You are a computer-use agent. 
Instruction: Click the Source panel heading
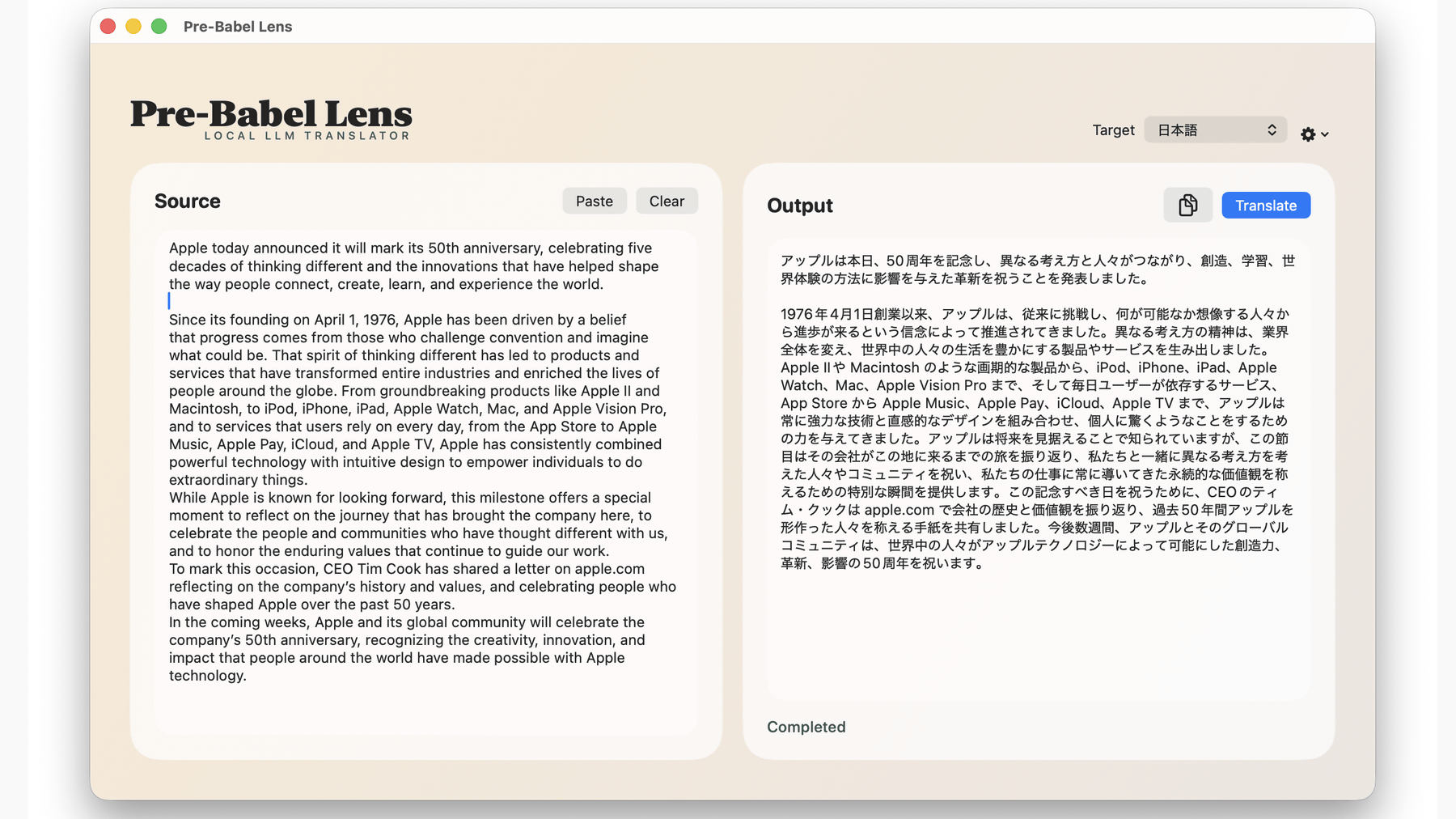pyautogui.click(x=188, y=202)
